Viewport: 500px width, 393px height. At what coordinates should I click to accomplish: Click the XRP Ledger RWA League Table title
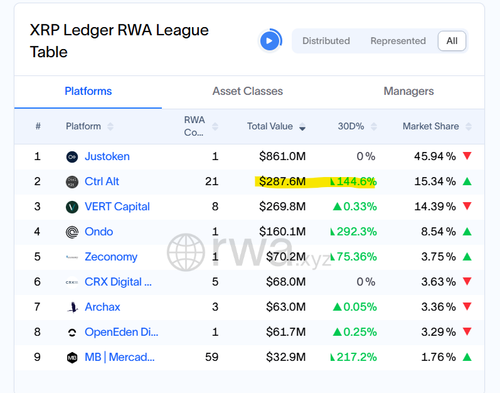point(119,41)
